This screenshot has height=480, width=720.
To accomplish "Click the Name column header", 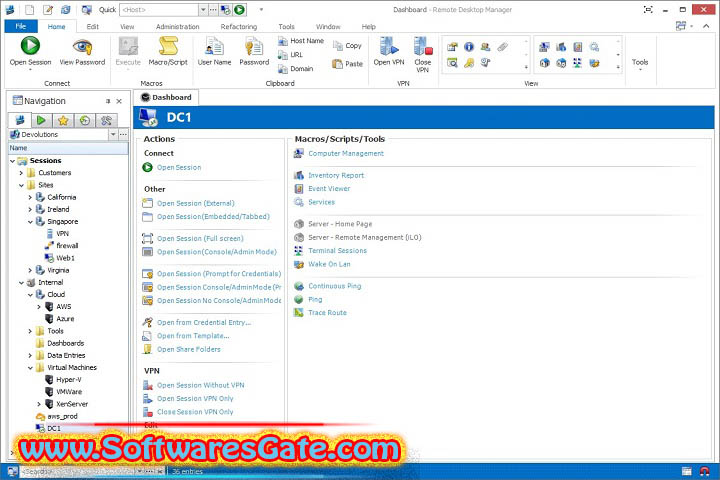I will [68, 148].
